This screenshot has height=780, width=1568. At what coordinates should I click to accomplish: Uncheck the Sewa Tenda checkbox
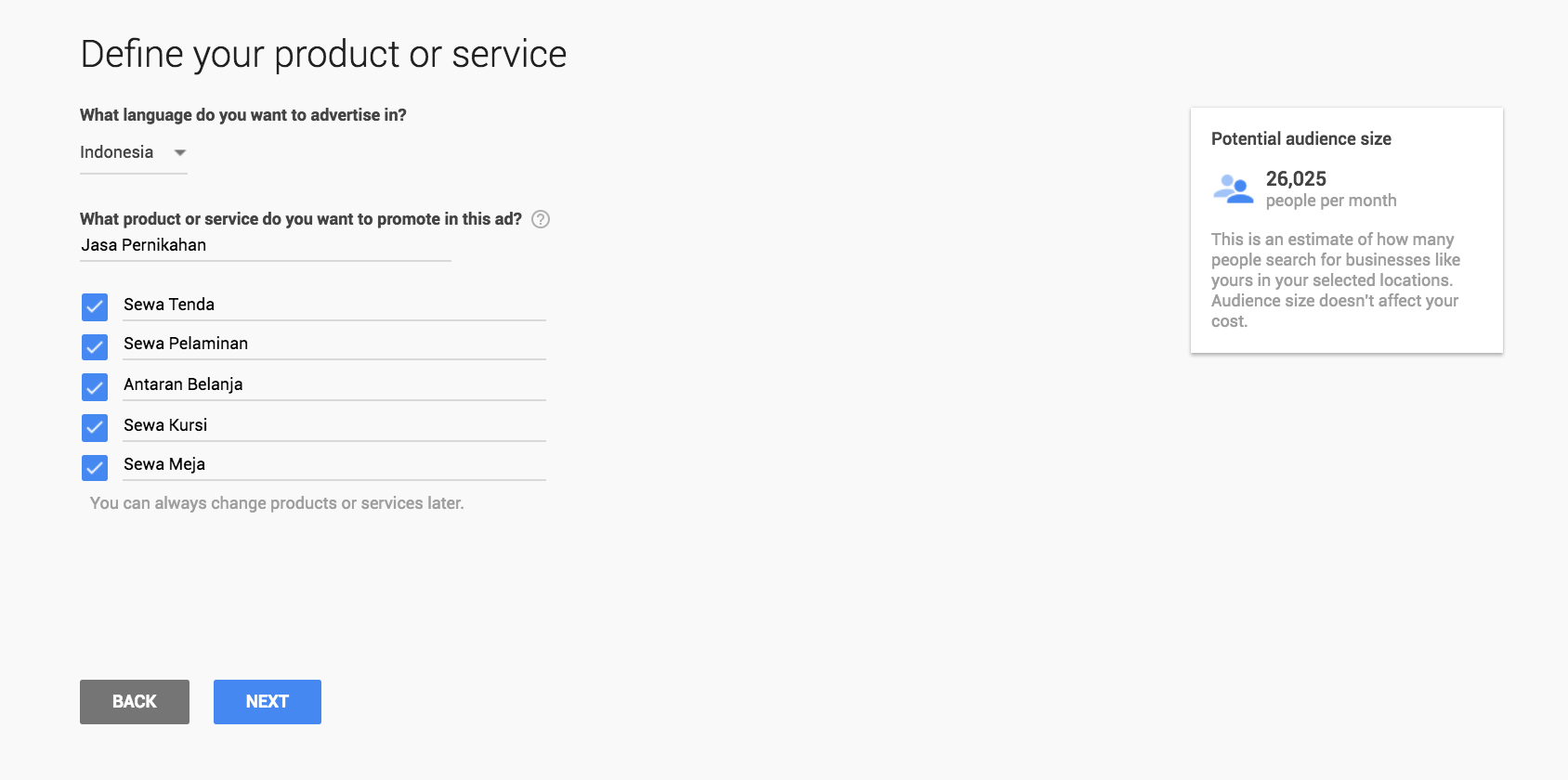(x=94, y=307)
